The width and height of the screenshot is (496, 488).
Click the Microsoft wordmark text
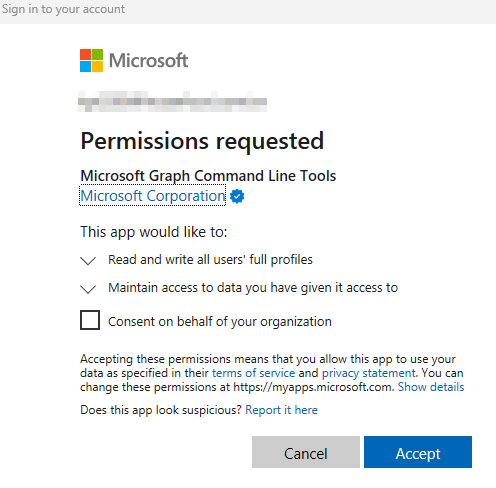click(149, 60)
